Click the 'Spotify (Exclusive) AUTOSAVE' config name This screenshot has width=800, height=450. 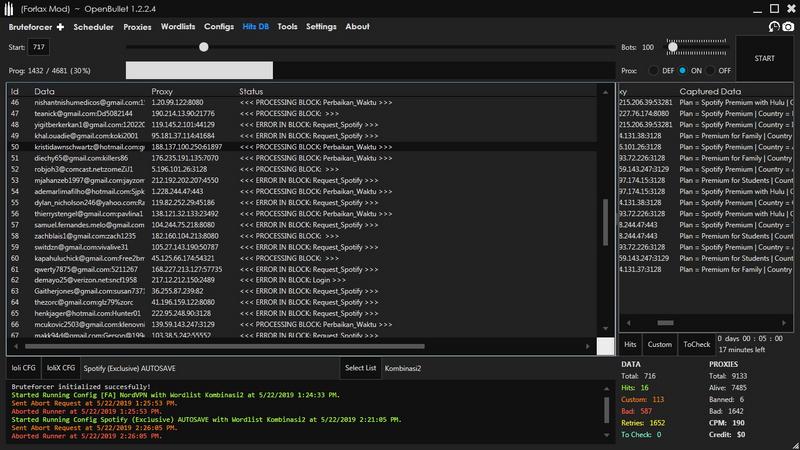click(x=130, y=368)
